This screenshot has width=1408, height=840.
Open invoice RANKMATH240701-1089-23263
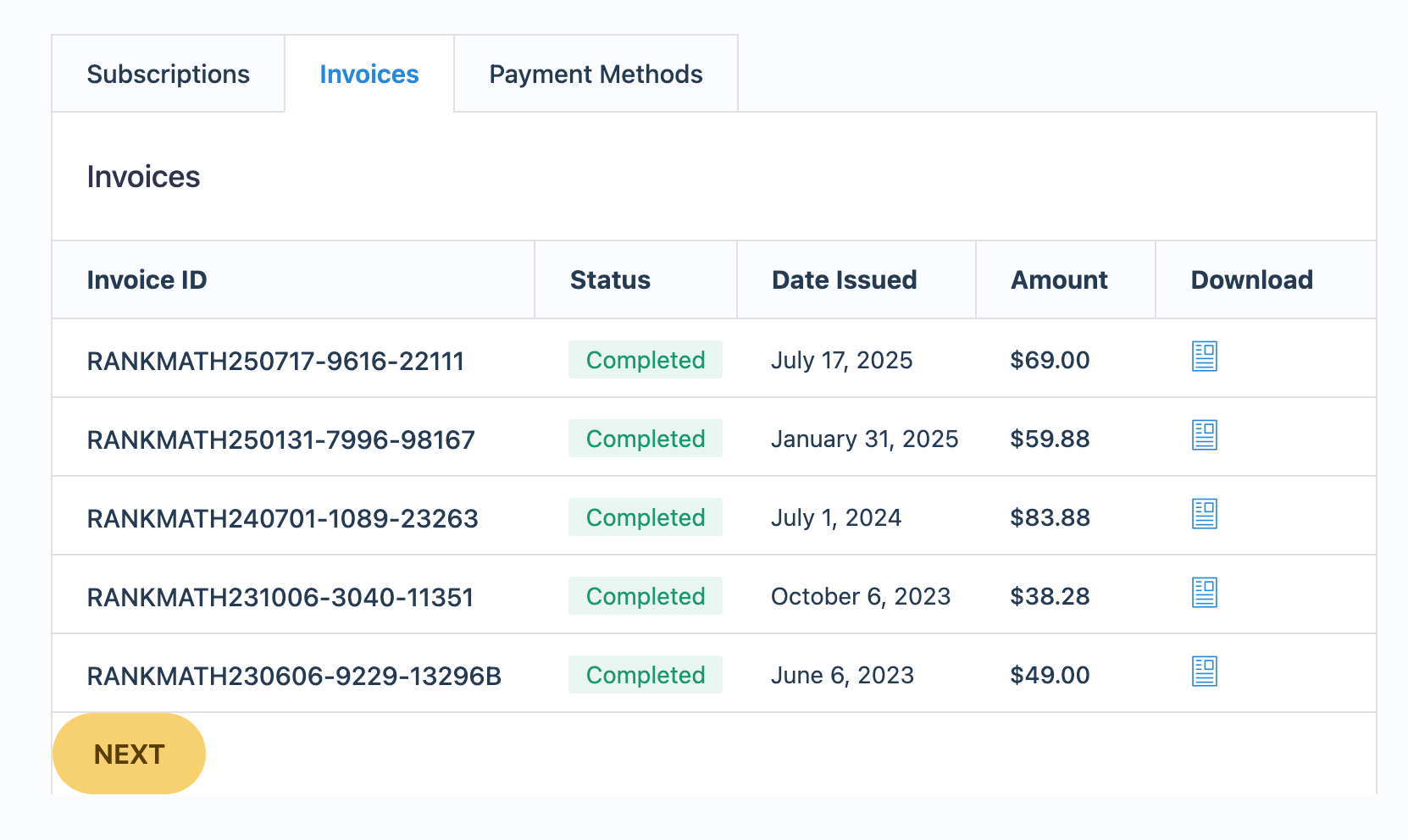click(282, 517)
